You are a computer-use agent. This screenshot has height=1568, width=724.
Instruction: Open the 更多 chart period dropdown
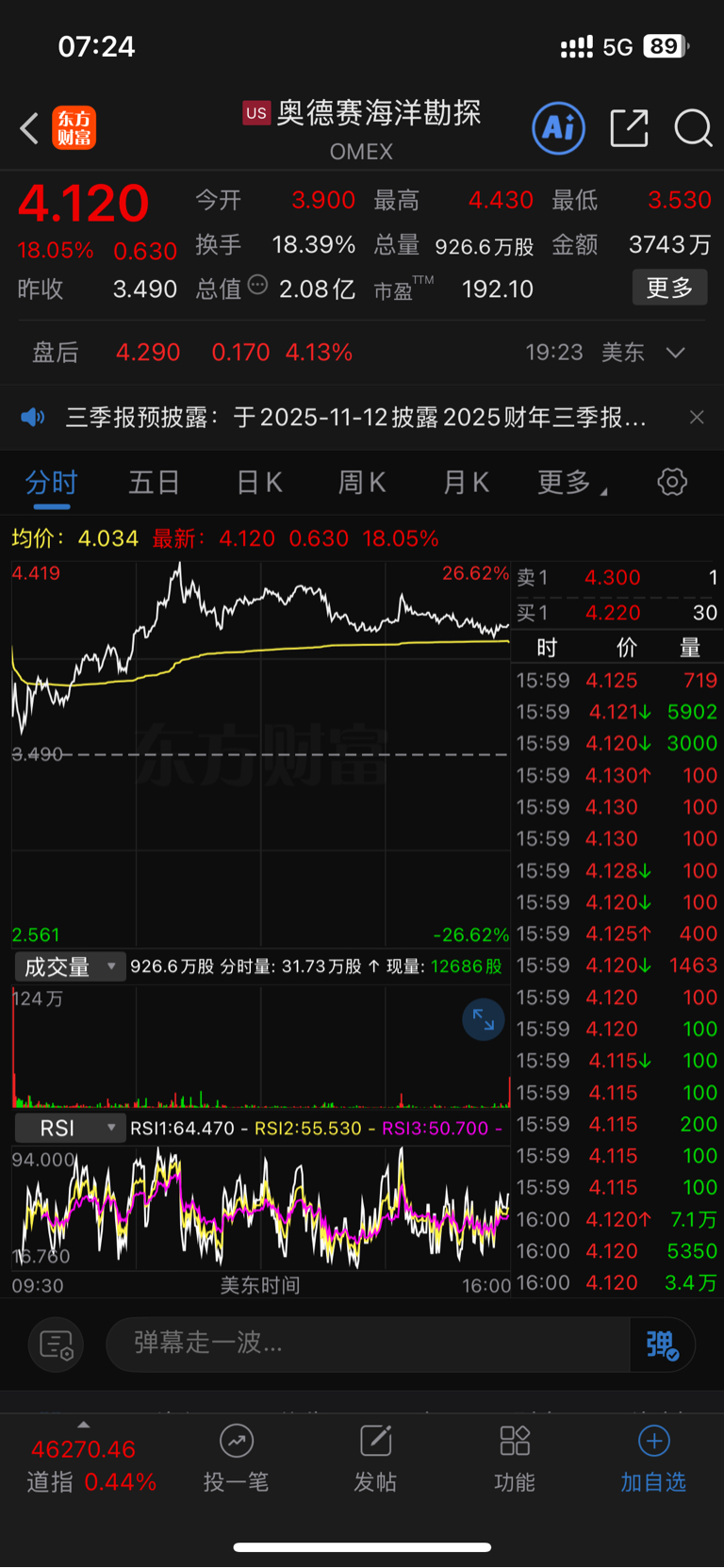tap(572, 483)
